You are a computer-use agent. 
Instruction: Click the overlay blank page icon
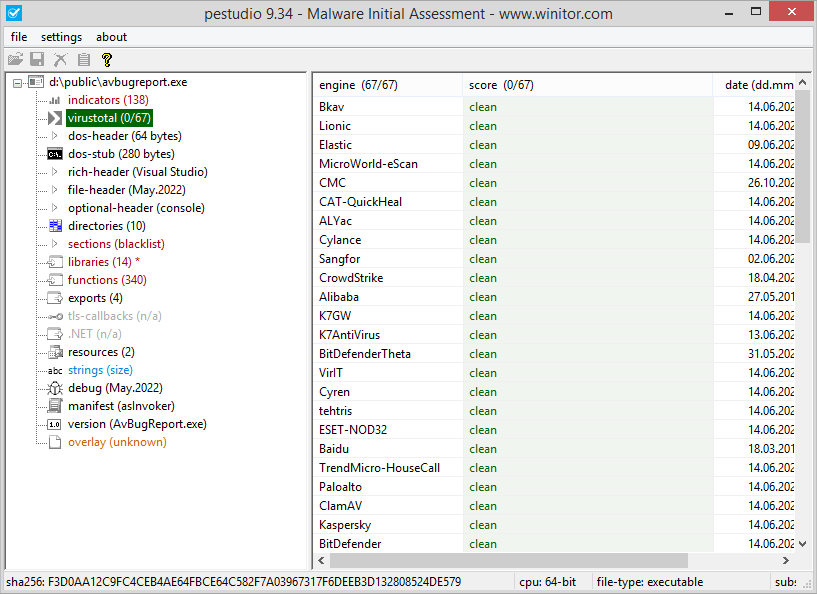tap(55, 442)
